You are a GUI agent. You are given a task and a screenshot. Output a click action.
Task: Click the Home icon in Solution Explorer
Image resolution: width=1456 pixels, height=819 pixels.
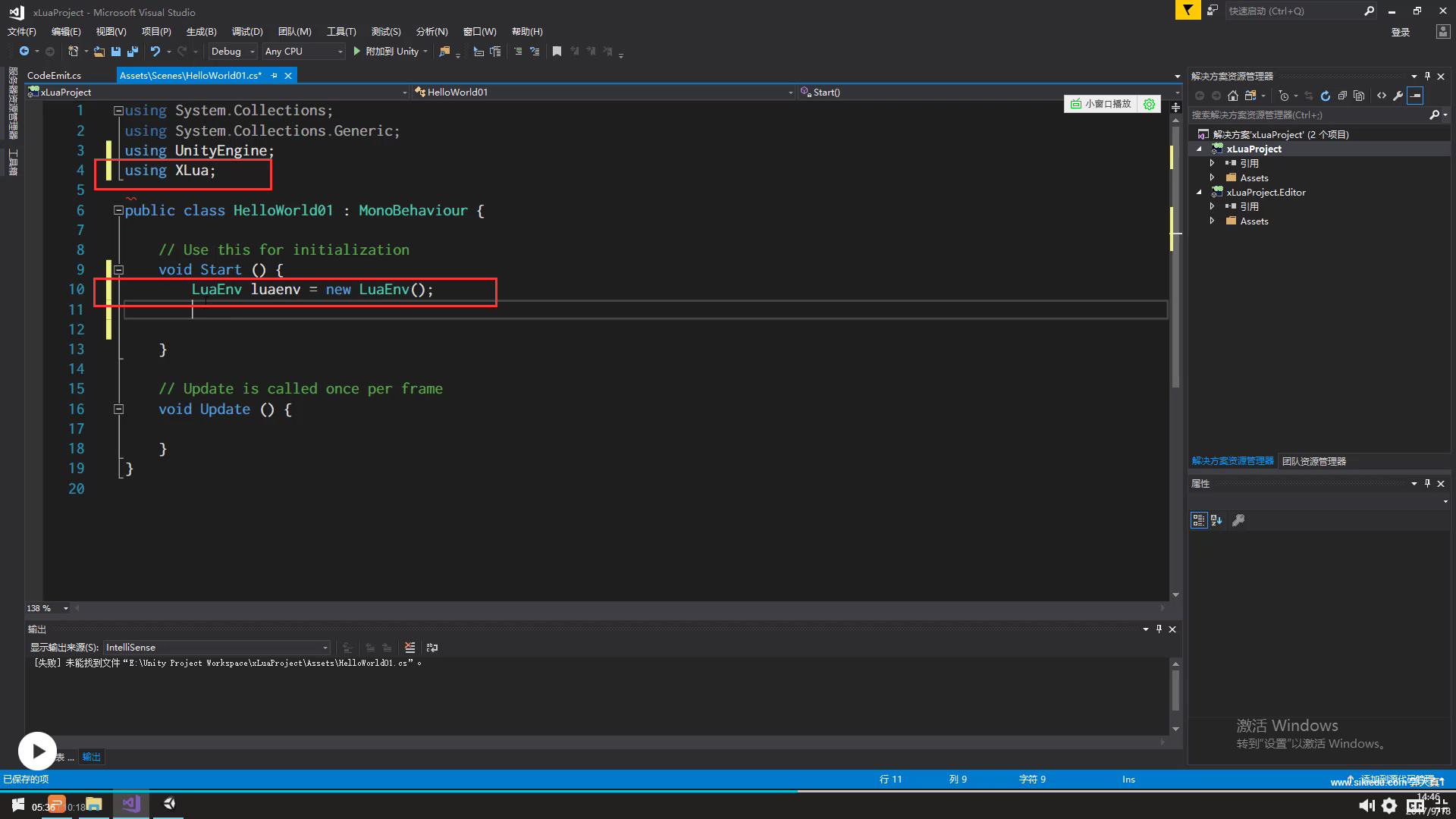click(1233, 96)
